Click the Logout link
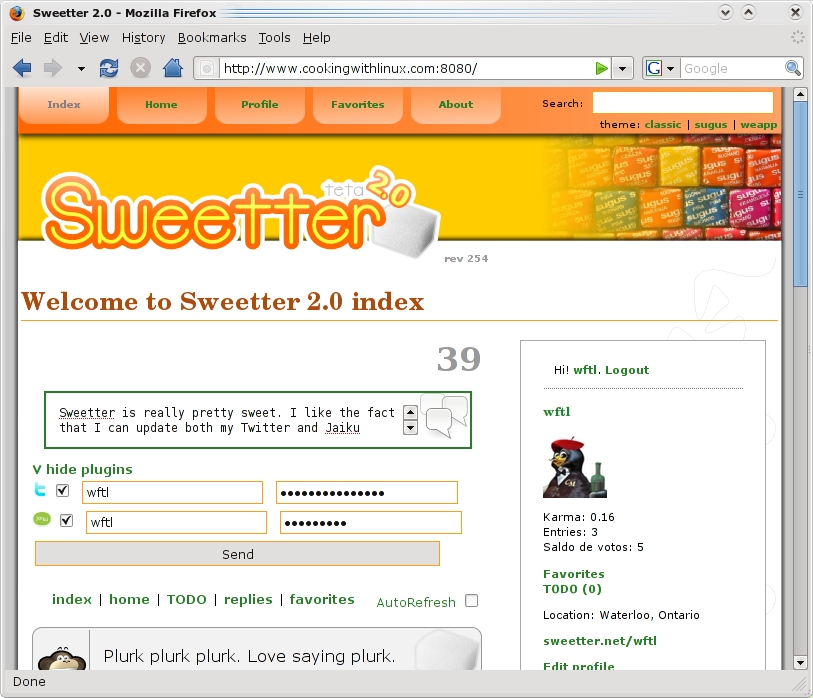Viewport: 813px width, 698px height. (x=627, y=370)
